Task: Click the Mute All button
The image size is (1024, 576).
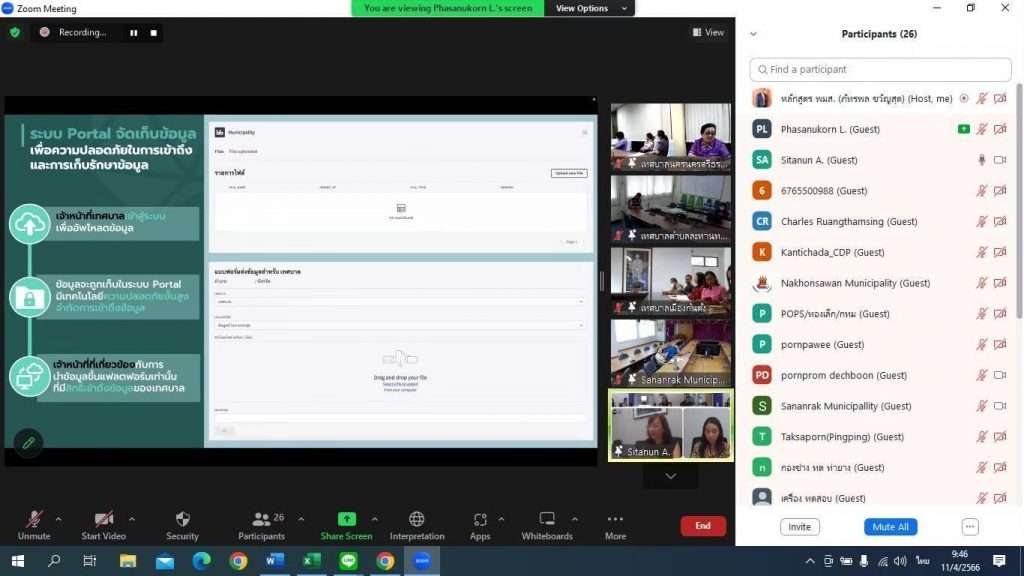Action: click(890, 527)
